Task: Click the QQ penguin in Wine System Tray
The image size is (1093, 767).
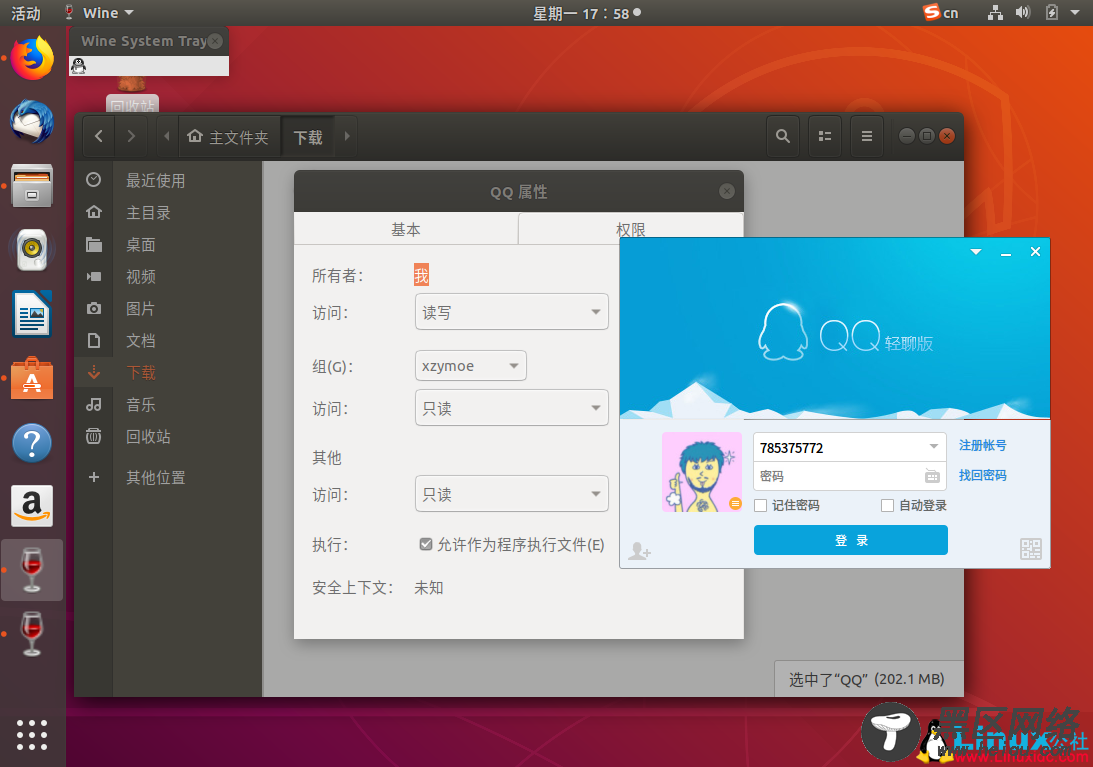Action: (79, 66)
